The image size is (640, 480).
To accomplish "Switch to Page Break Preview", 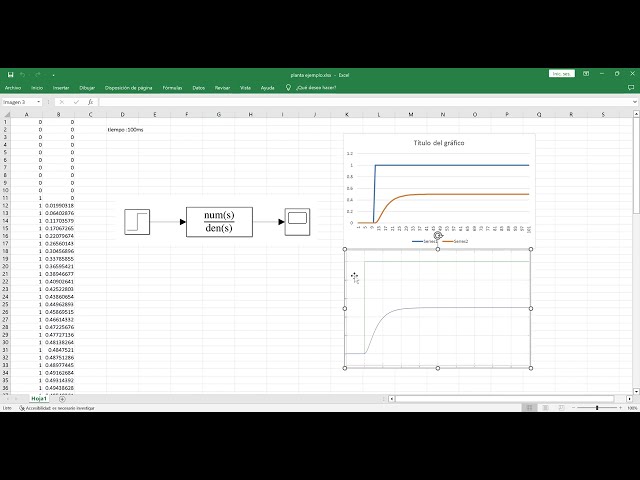I will coord(561,408).
